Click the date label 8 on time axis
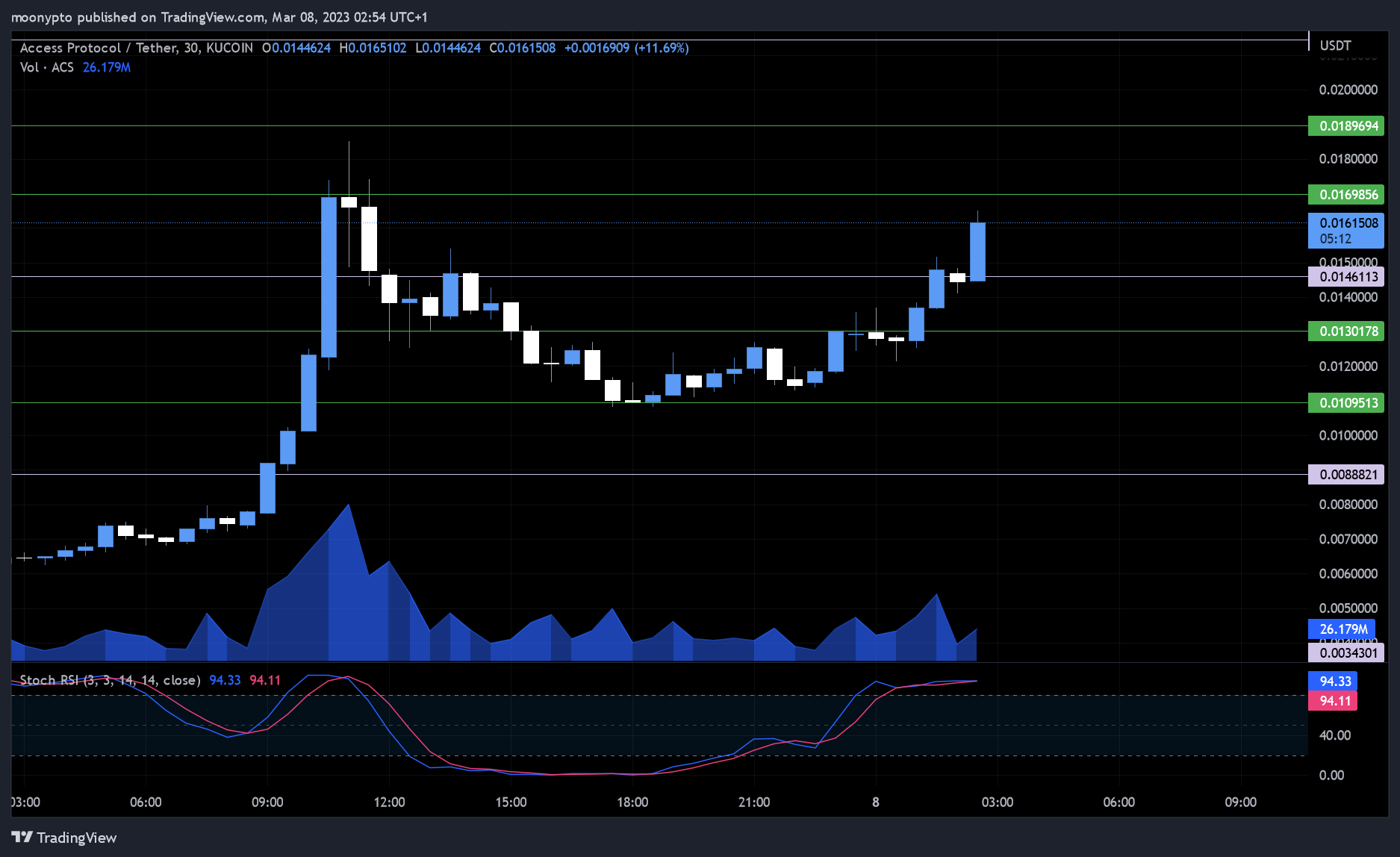 876,803
